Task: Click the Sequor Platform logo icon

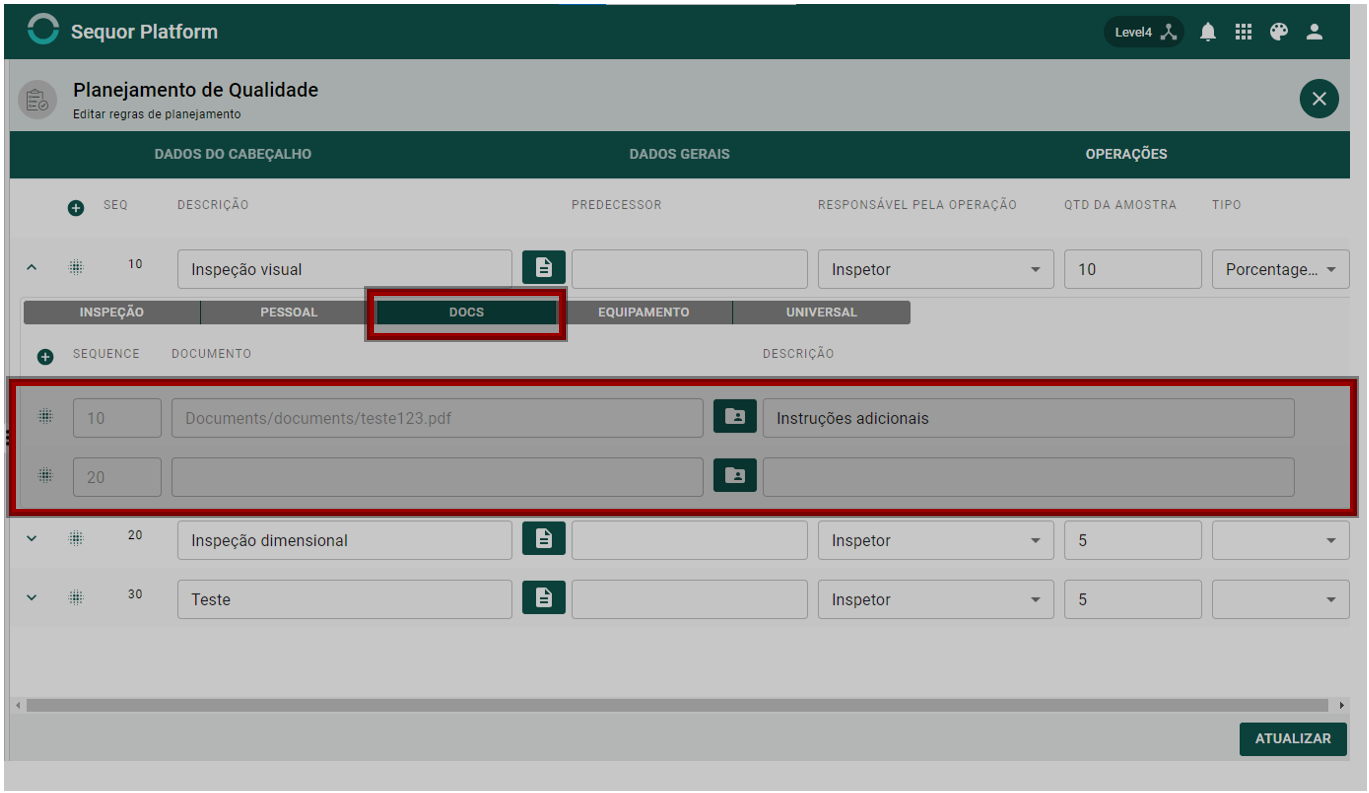Action: point(43,30)
